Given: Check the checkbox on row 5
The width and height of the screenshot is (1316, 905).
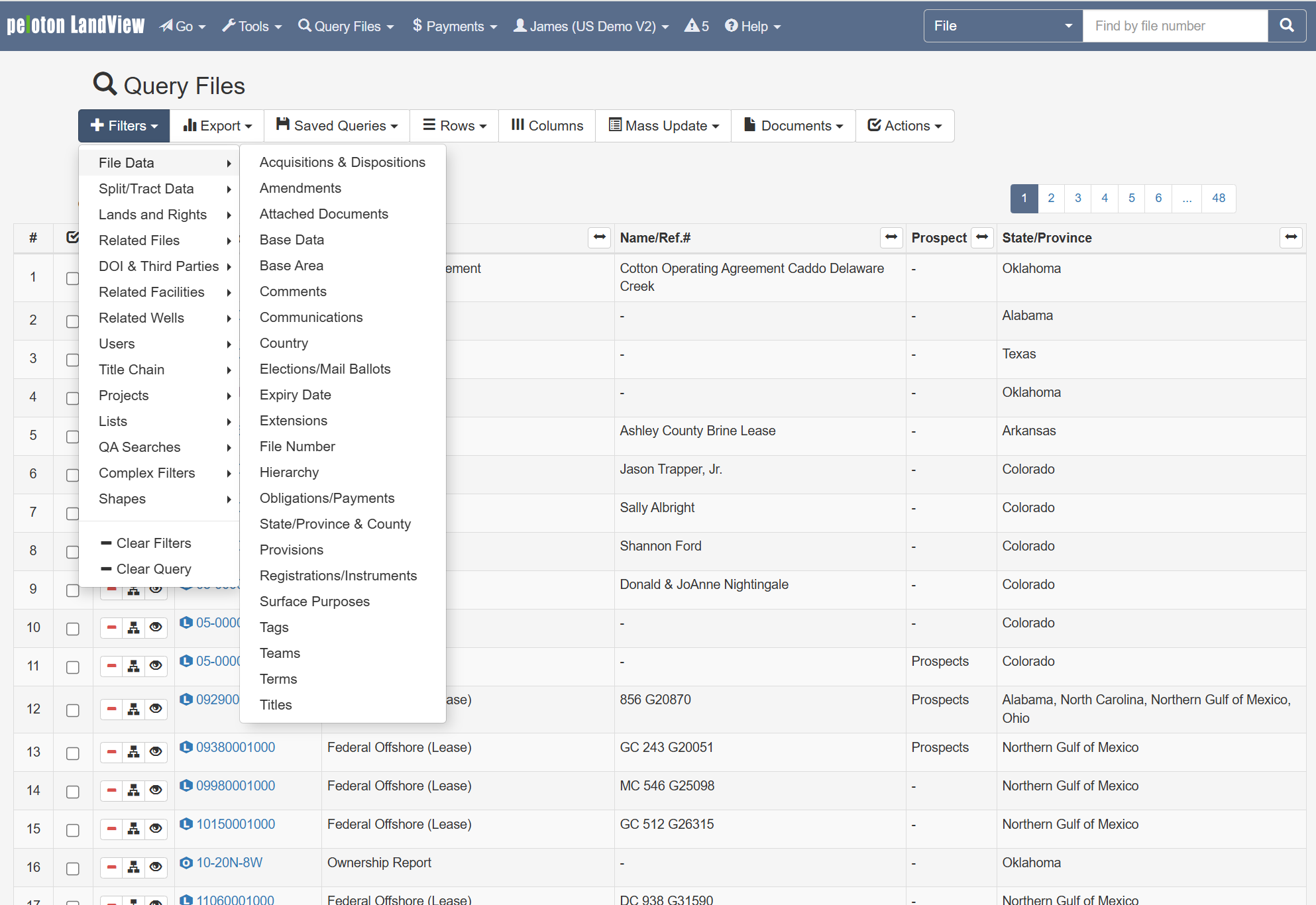Looking at the screenshot, I should (x=72, y=437).
